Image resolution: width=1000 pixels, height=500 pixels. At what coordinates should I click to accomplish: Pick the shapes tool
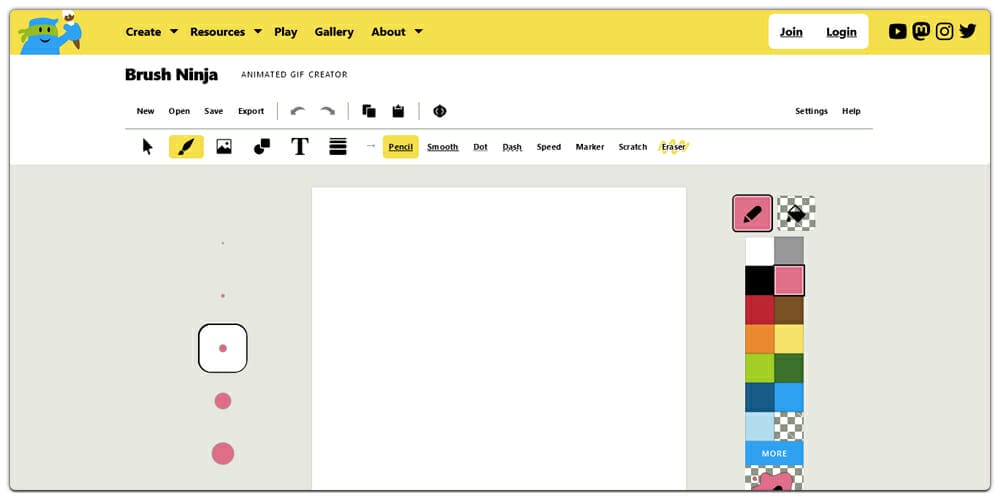coord(262,147)
